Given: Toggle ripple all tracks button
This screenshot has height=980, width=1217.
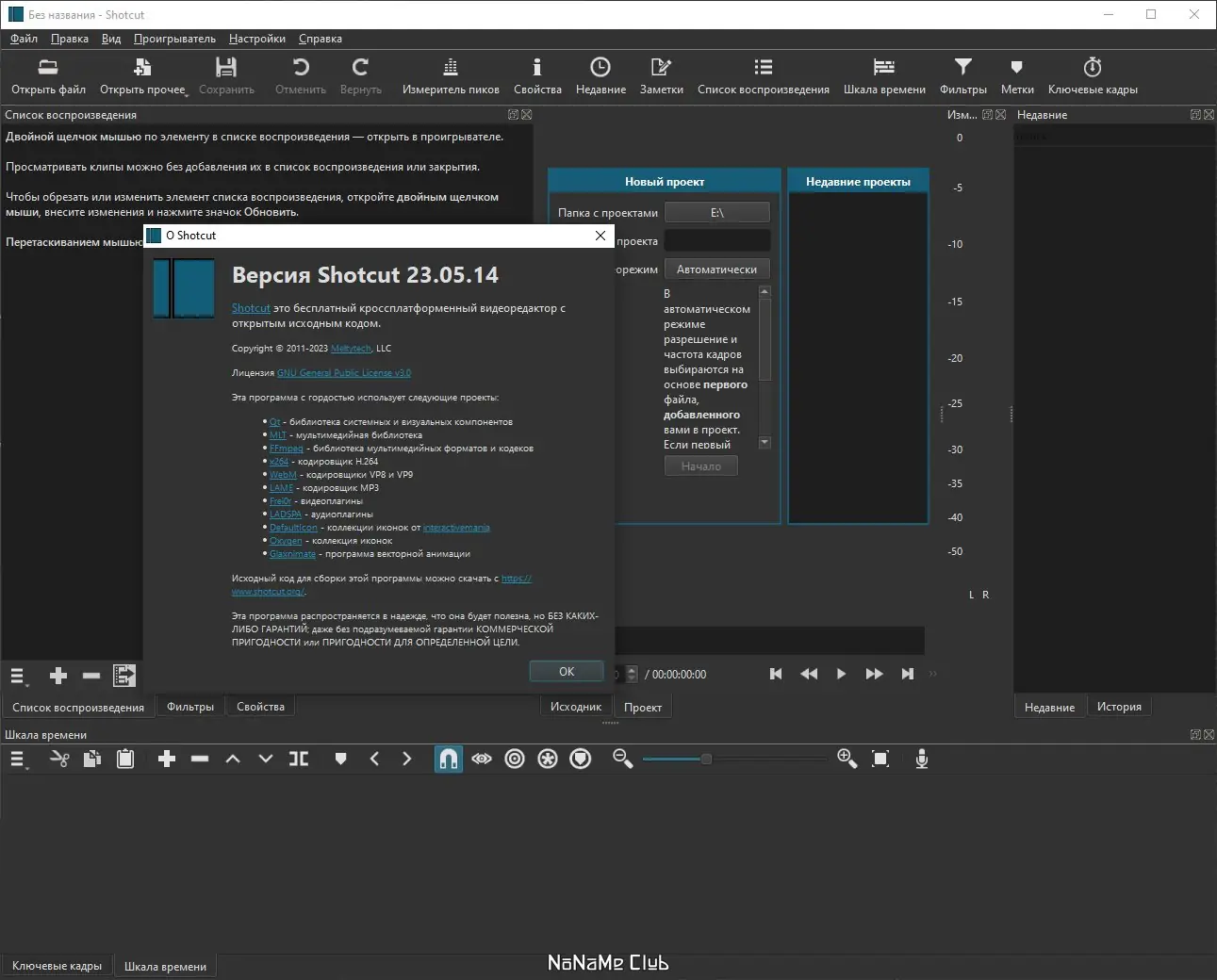Looking at the screenshot, I should pyautogui.click(x=548, y=759).
